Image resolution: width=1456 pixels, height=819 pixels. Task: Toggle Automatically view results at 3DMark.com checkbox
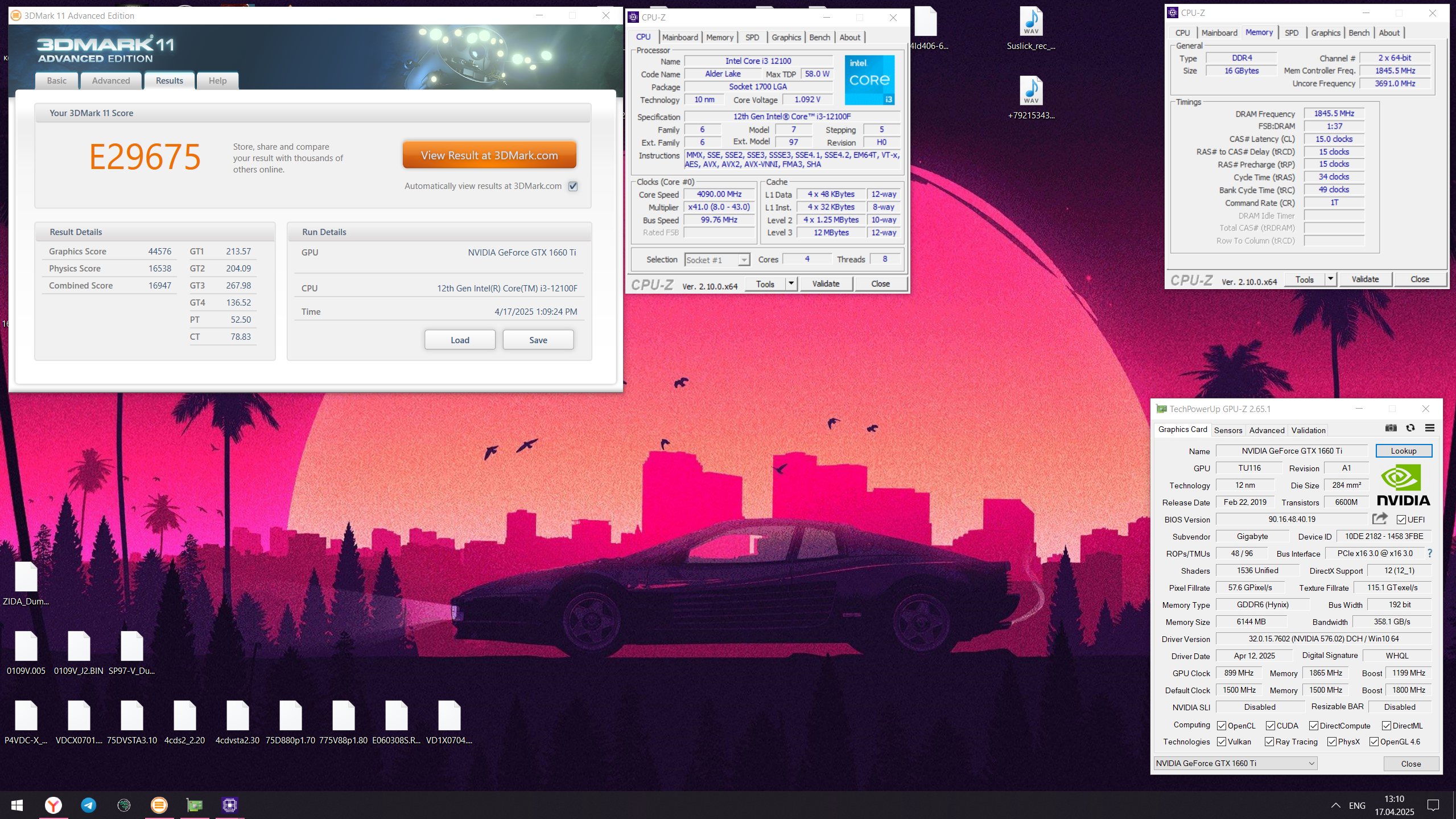(573, 186)
